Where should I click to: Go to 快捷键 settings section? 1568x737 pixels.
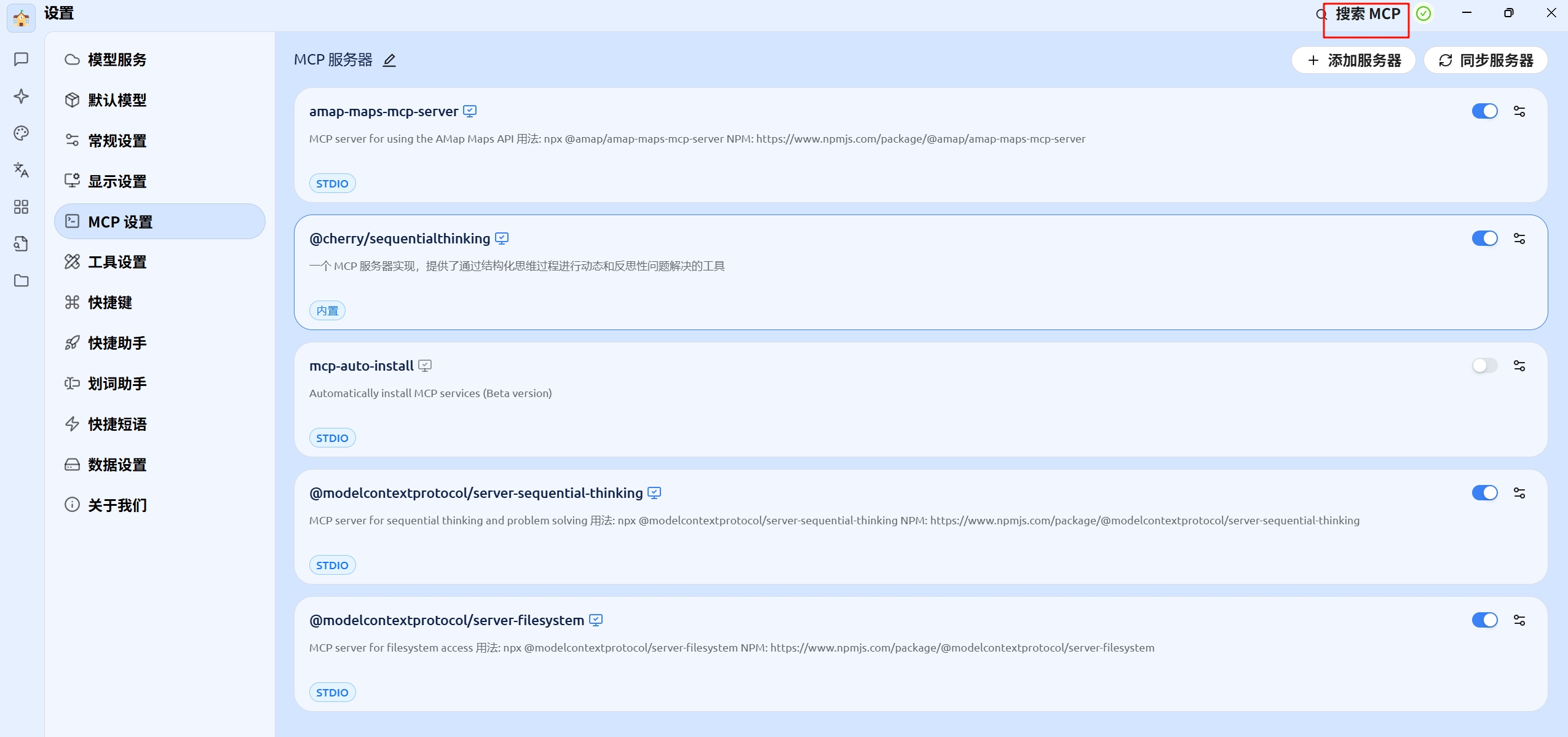(109, 302)
